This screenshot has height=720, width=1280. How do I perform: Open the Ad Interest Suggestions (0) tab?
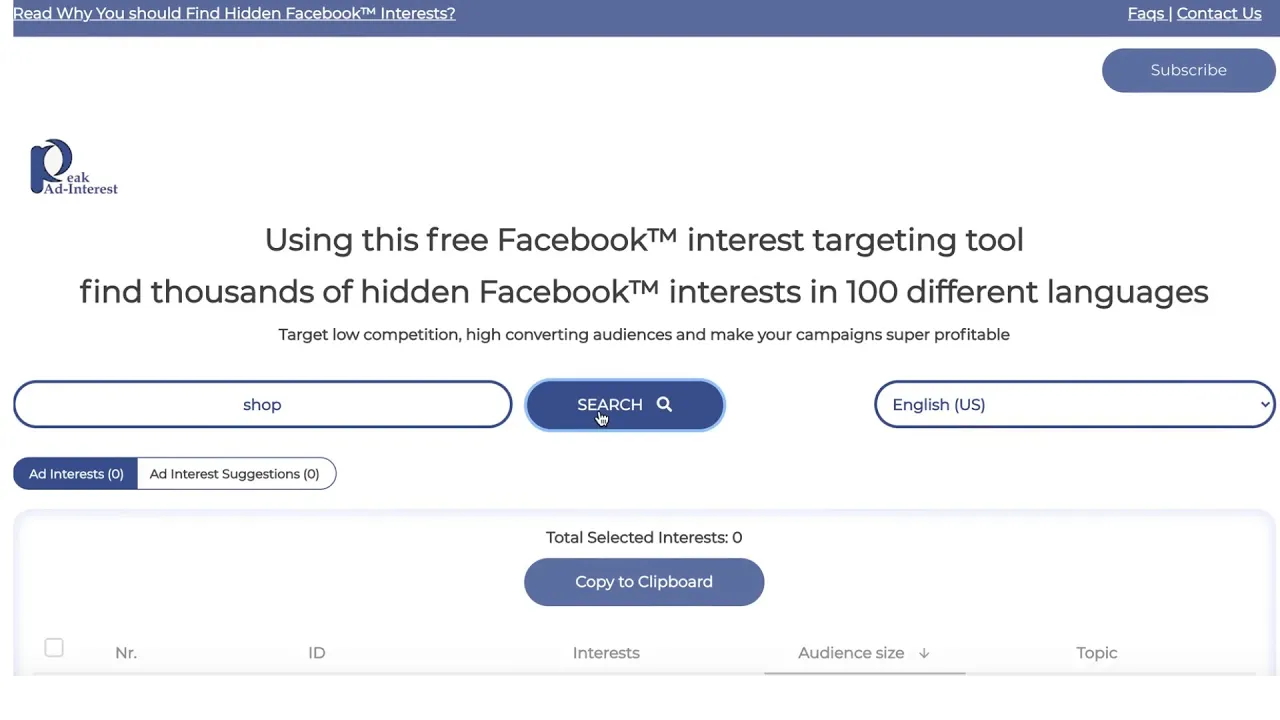(234, 474)
